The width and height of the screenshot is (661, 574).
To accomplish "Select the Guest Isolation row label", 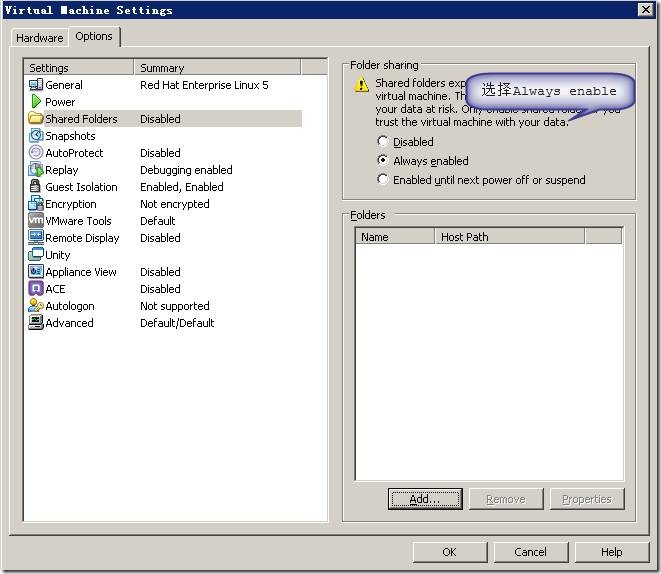I will click(81, 187).
